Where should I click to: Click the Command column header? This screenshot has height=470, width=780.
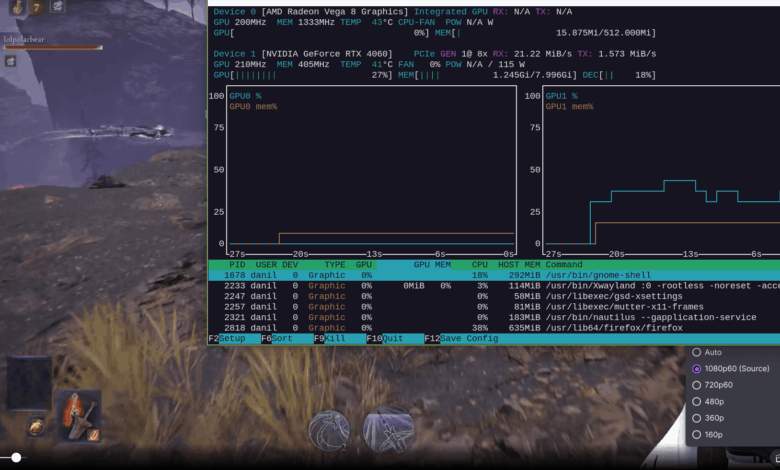pos(564,265)
